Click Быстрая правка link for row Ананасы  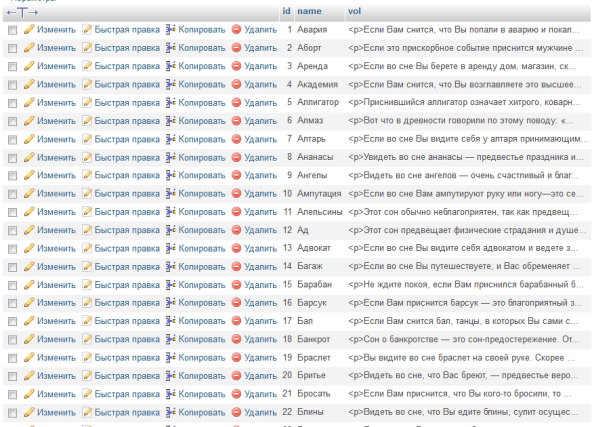127,157
